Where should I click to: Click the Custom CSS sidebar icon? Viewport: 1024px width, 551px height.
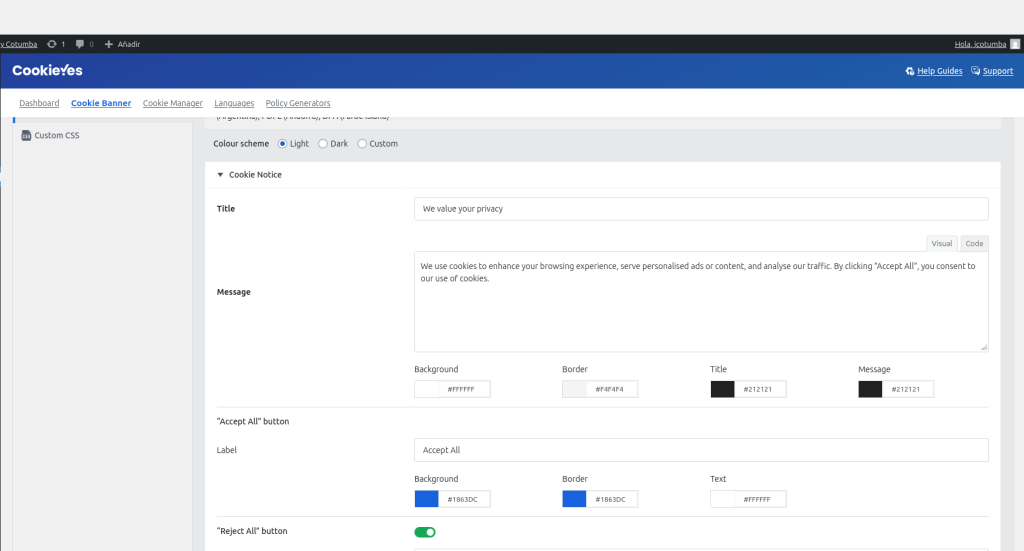26,136
